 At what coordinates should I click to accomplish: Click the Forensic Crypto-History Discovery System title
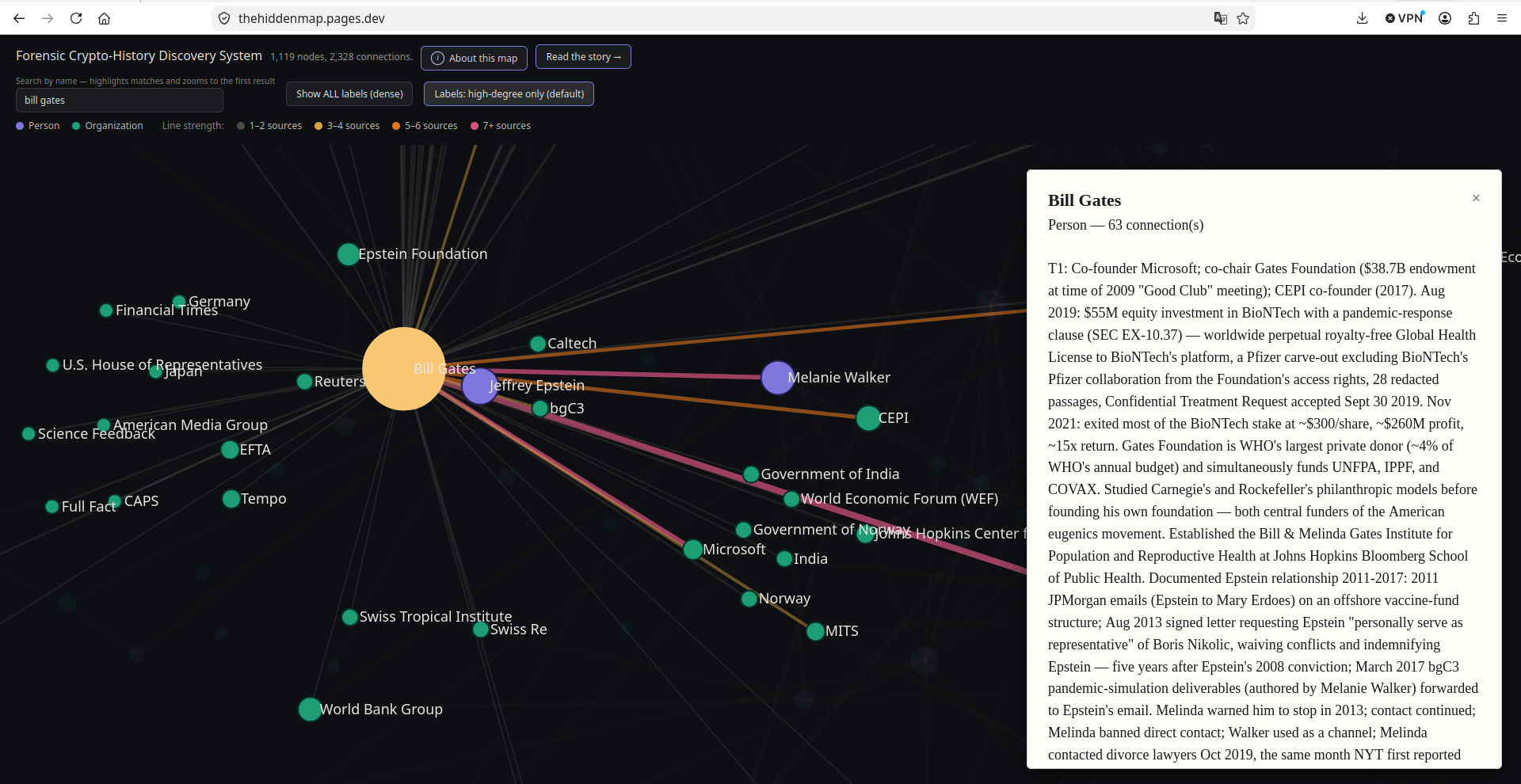point(139,55)
